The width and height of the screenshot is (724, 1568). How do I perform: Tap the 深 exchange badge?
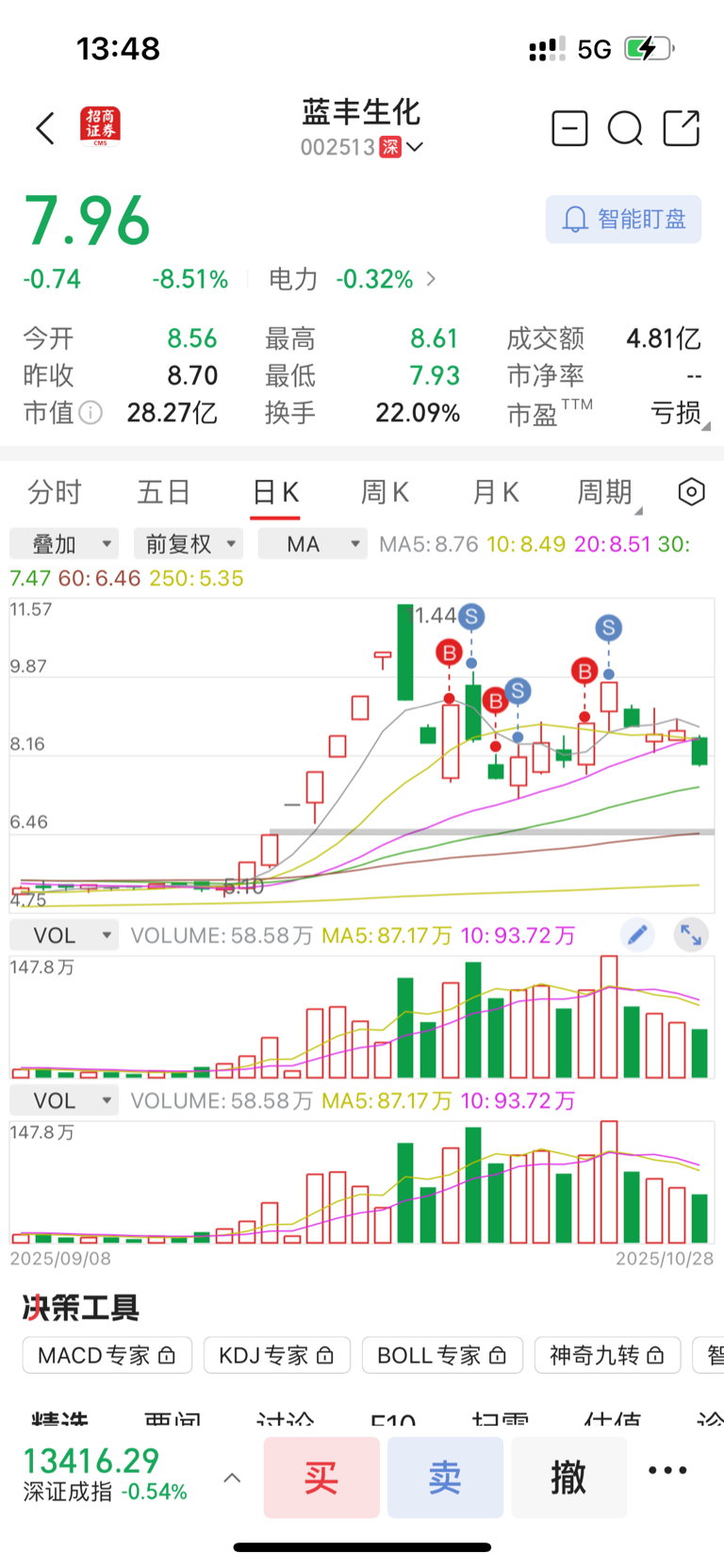pyautogui.click(x=390, y=147)
